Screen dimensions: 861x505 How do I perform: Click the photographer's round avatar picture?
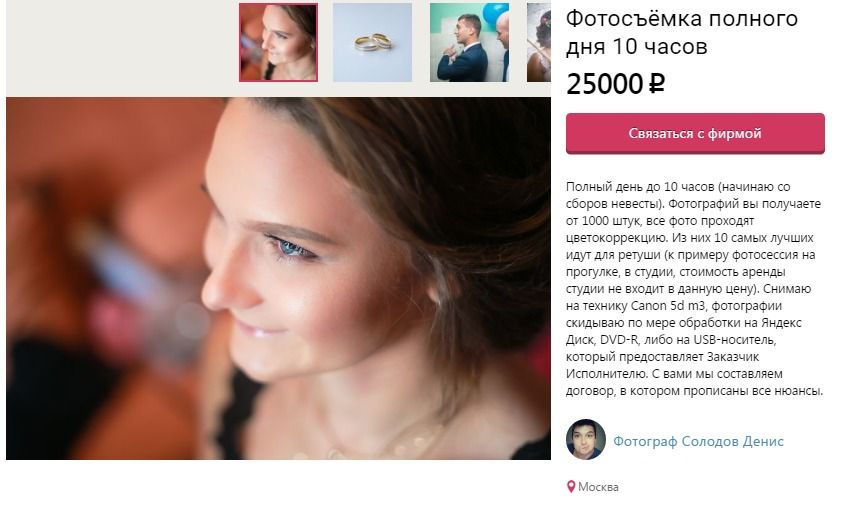coord(586,440)
